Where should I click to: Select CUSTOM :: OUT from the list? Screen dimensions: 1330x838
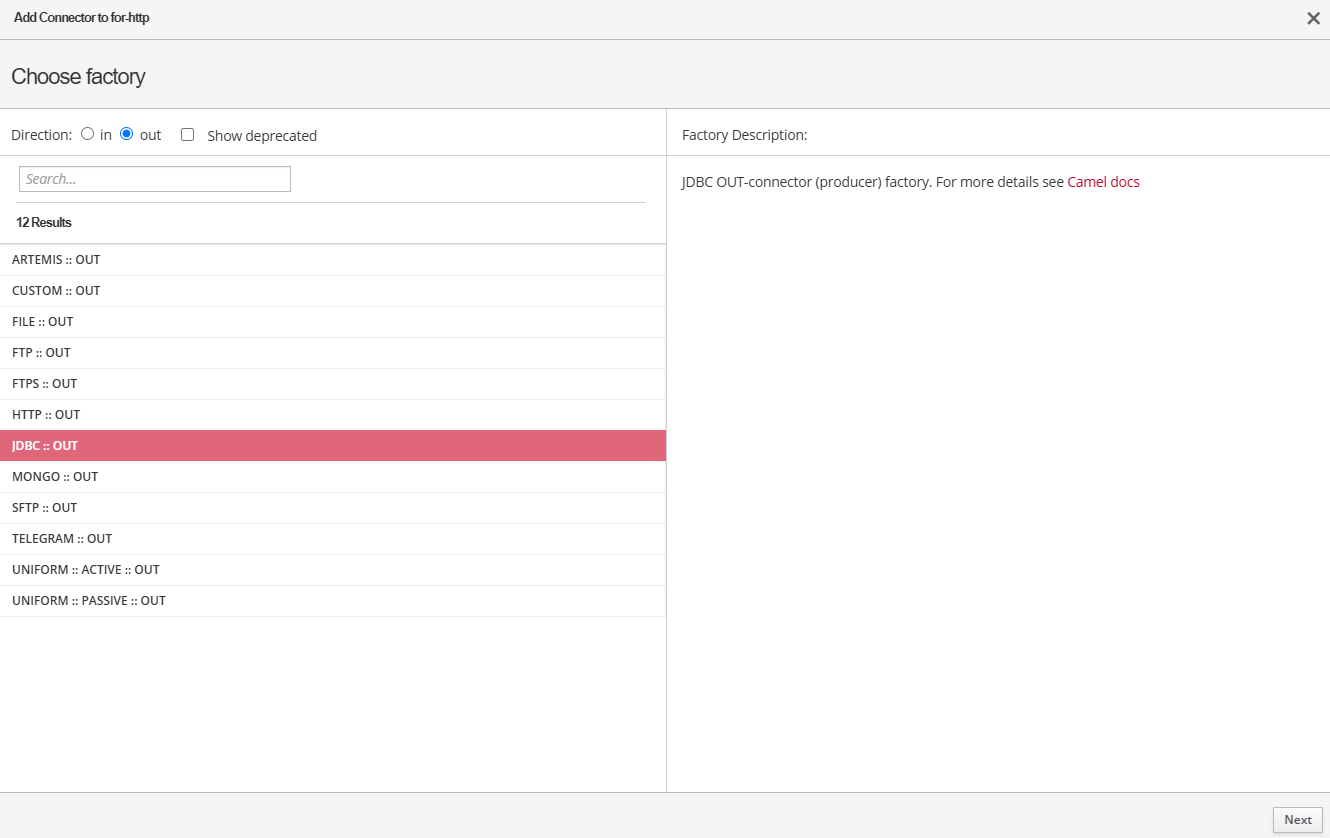click(56, 291)
